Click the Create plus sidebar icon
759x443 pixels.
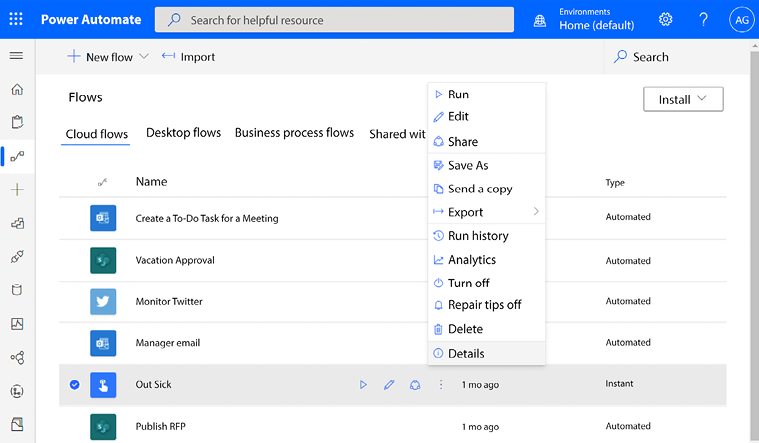tap(17, 189)
